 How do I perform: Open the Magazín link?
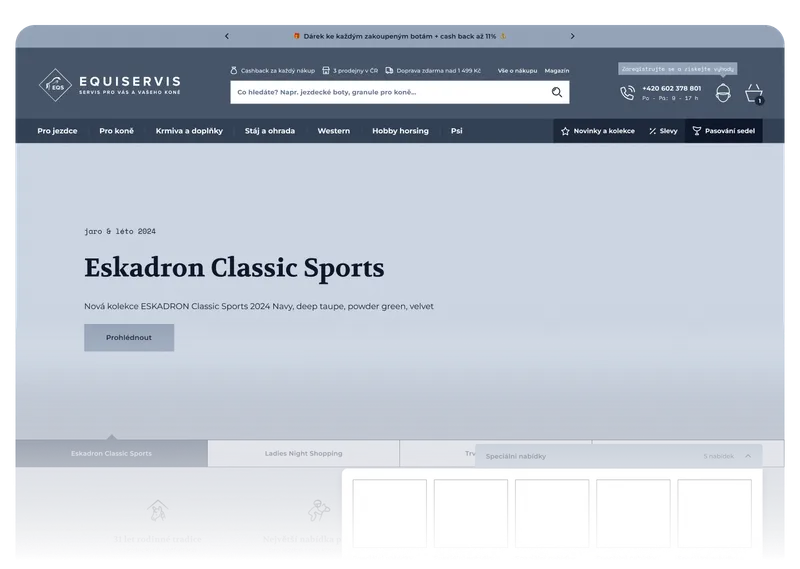pyautogui.click(x=557, y=71)
